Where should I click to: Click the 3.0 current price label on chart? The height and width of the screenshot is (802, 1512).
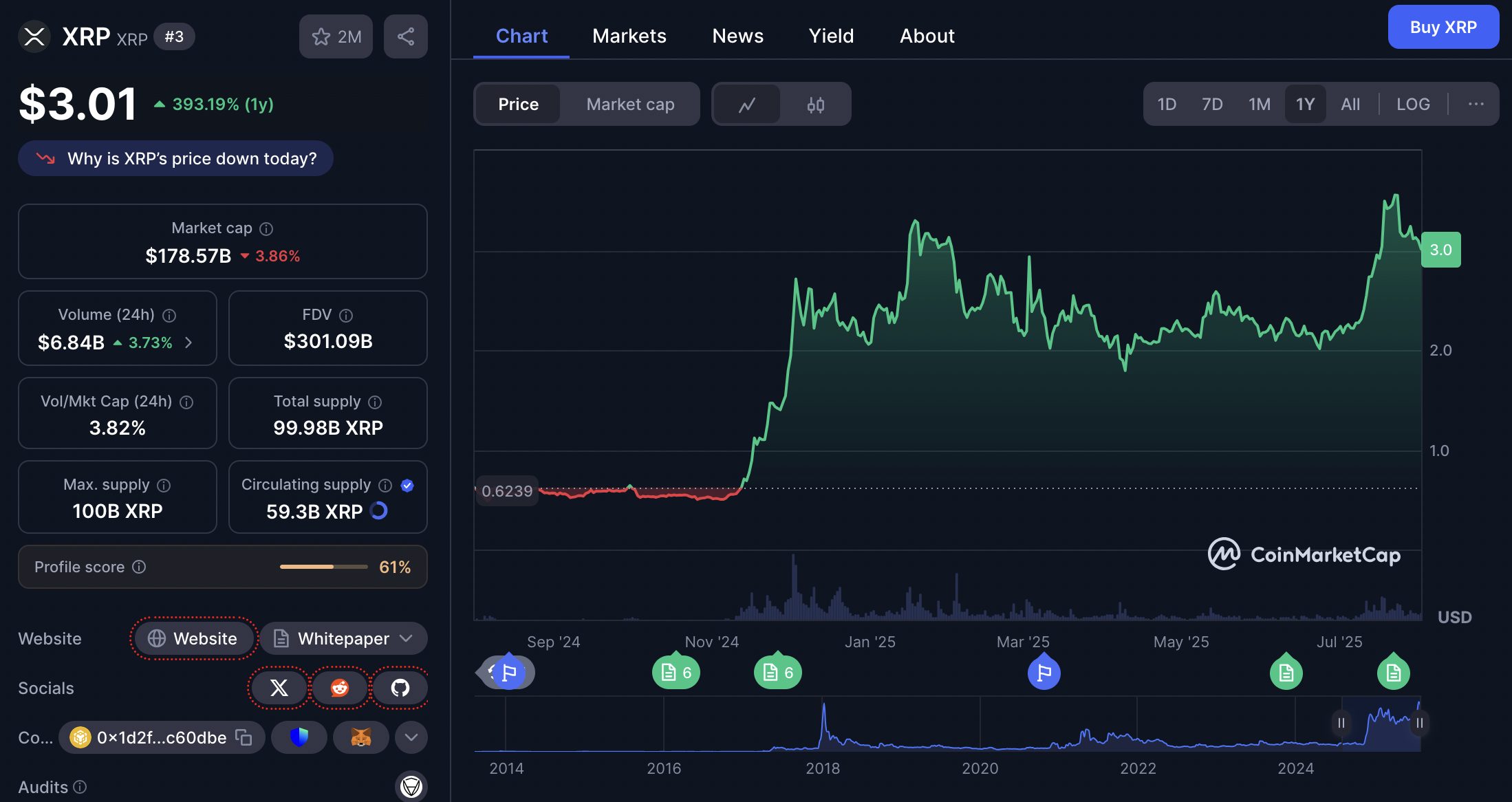(x=1441, y=250)
